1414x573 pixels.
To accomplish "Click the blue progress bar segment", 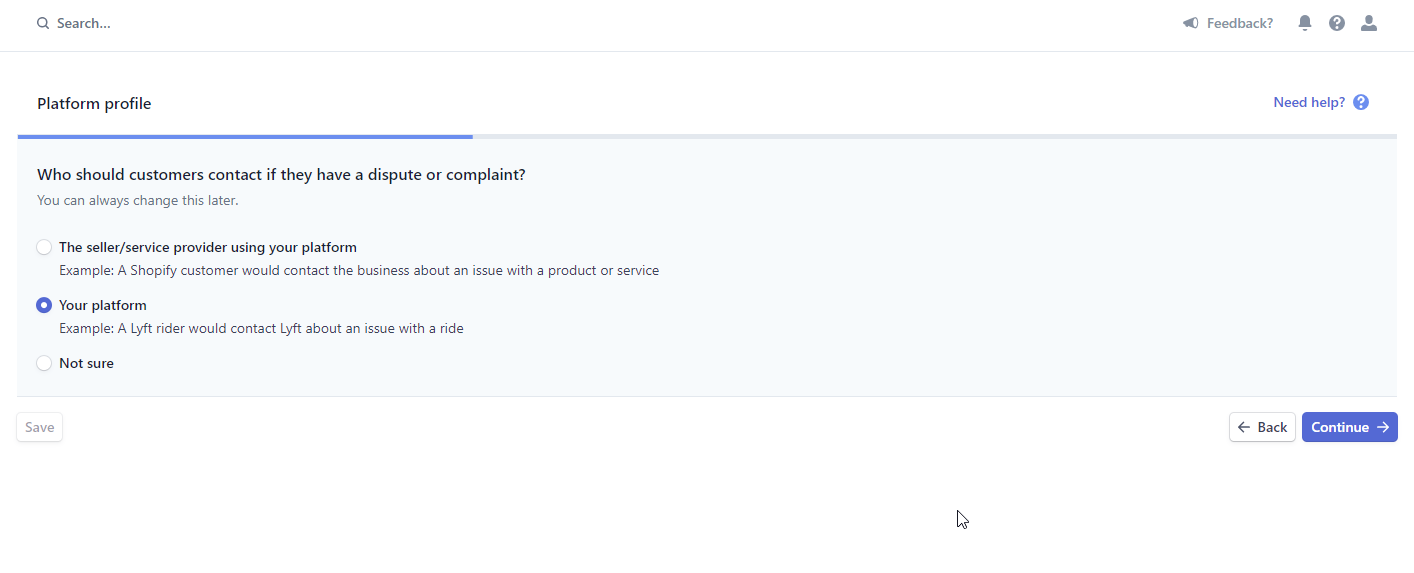I will coord(245,136).
